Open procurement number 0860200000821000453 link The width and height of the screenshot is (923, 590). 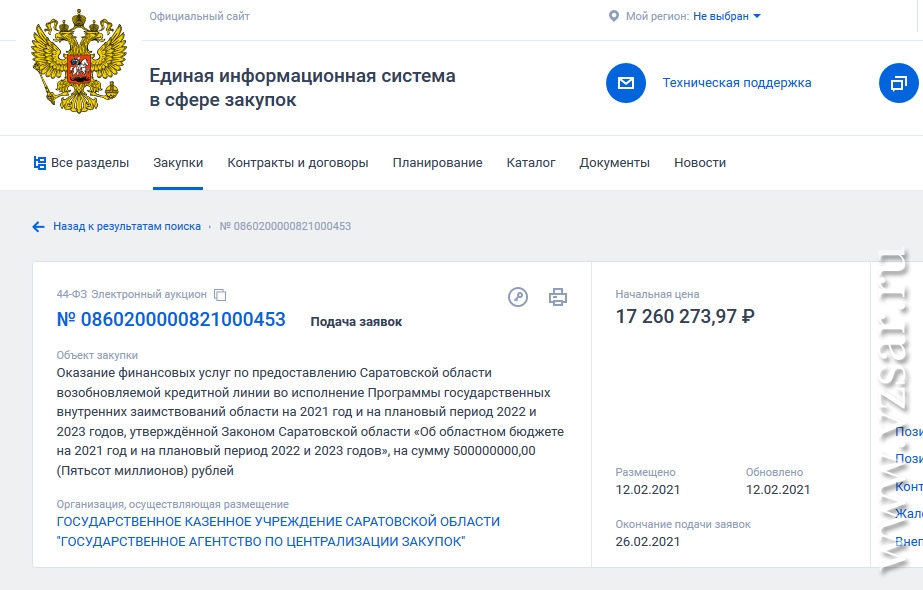[171, 320]
